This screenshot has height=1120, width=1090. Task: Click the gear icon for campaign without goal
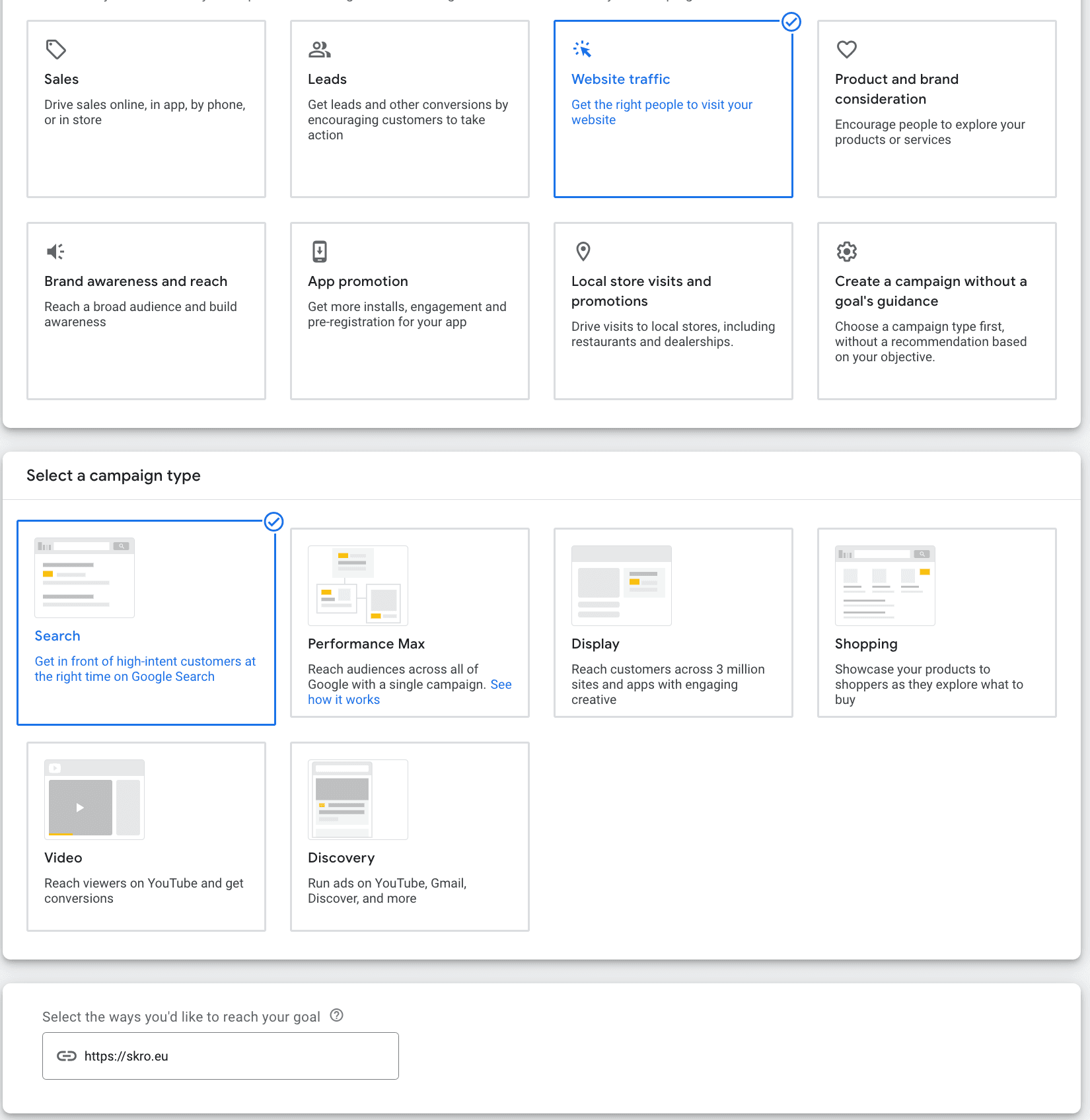[846, 252]
